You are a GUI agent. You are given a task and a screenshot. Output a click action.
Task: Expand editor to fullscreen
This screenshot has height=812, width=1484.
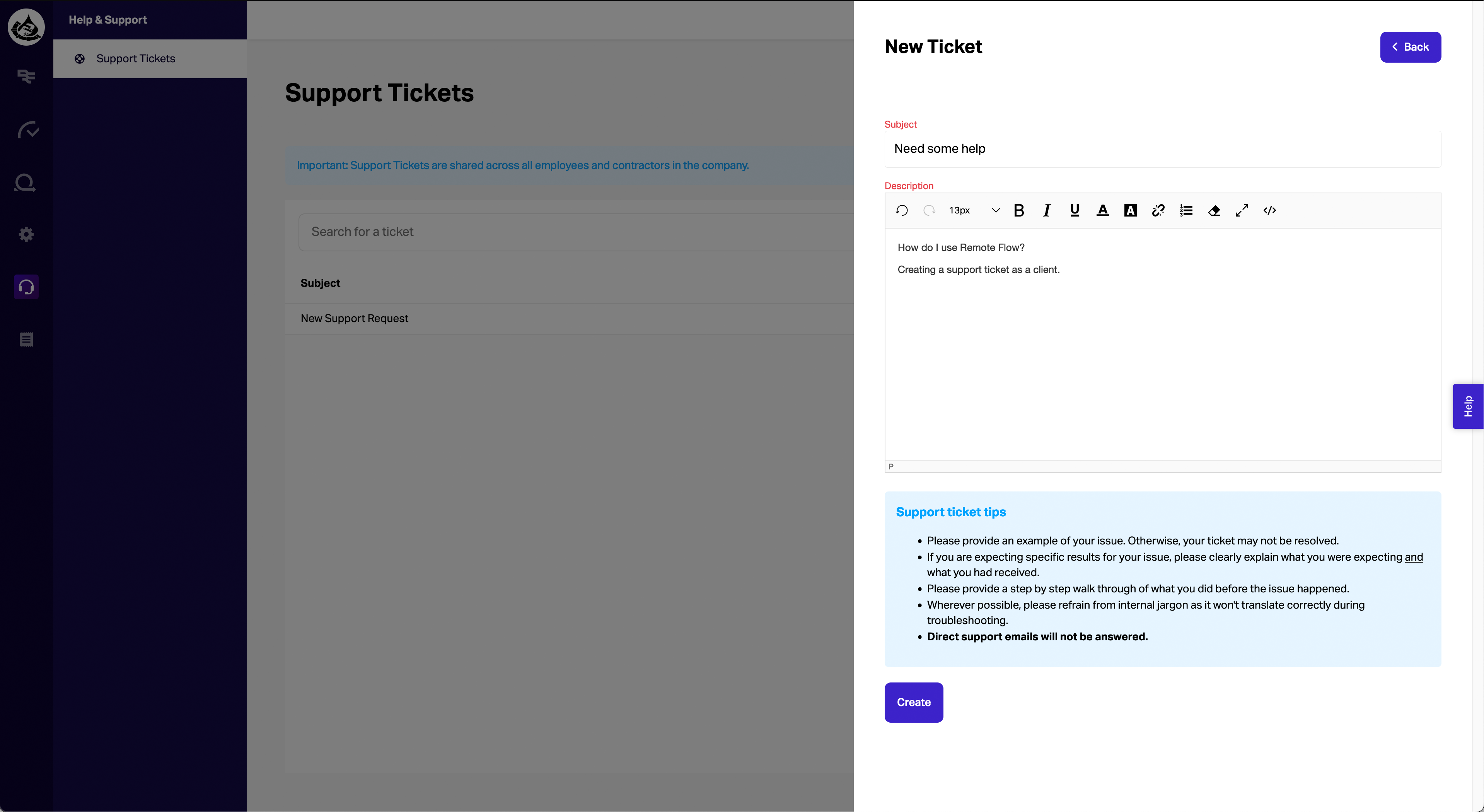[1242, 210]
